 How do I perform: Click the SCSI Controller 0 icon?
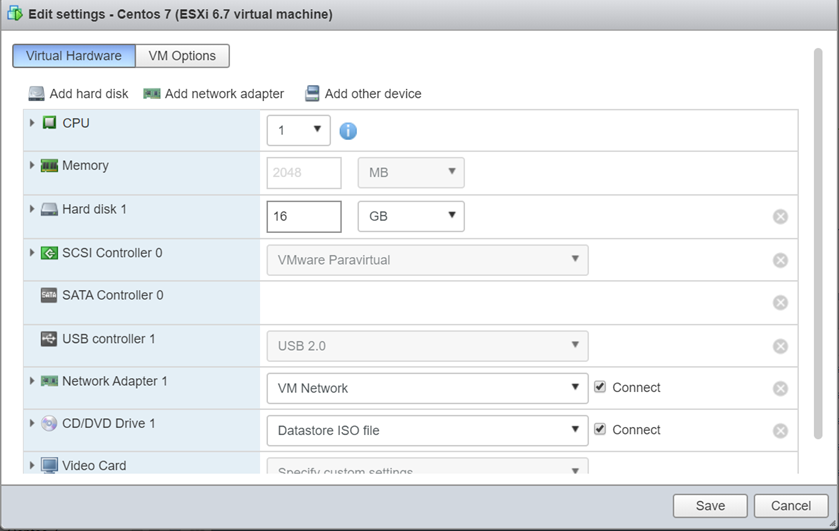(x=49, y=253)
